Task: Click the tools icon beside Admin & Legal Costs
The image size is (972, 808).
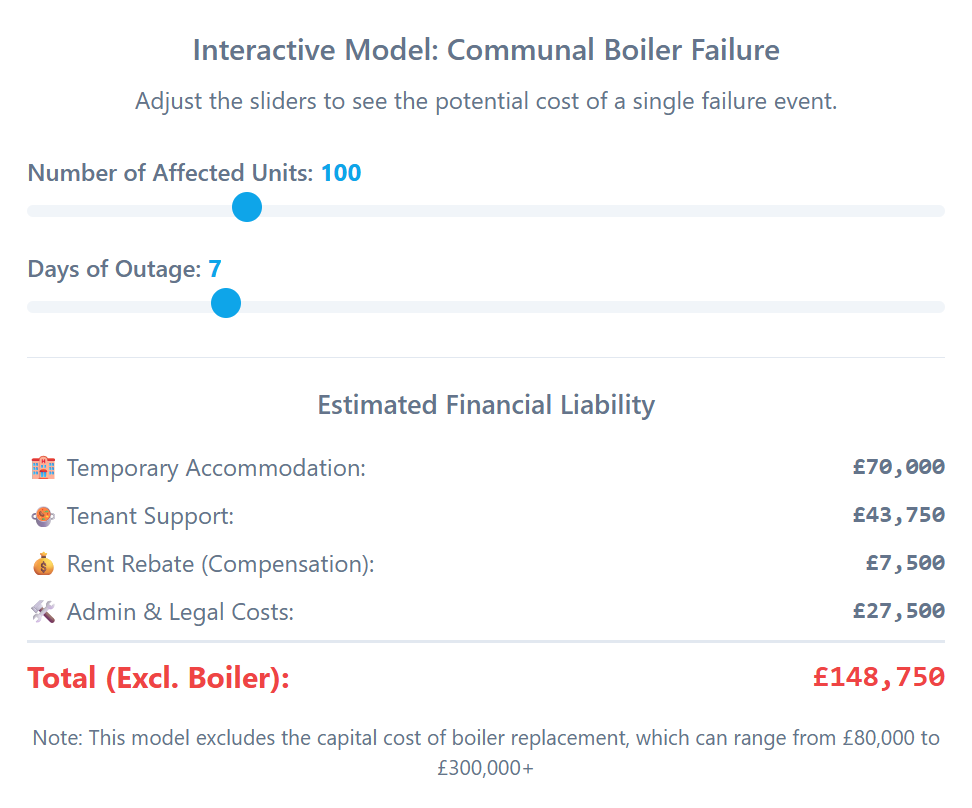Action: click(x=43, y=612)
